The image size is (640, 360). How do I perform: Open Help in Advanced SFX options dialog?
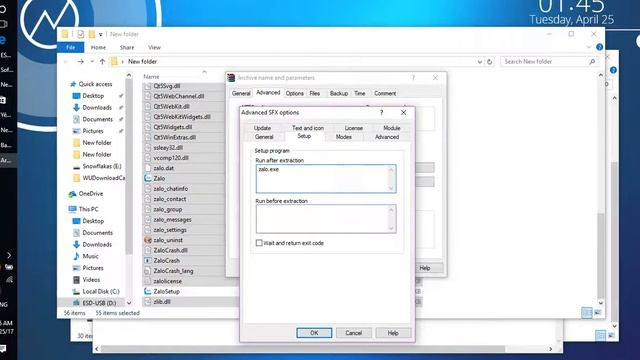point(393,333)
